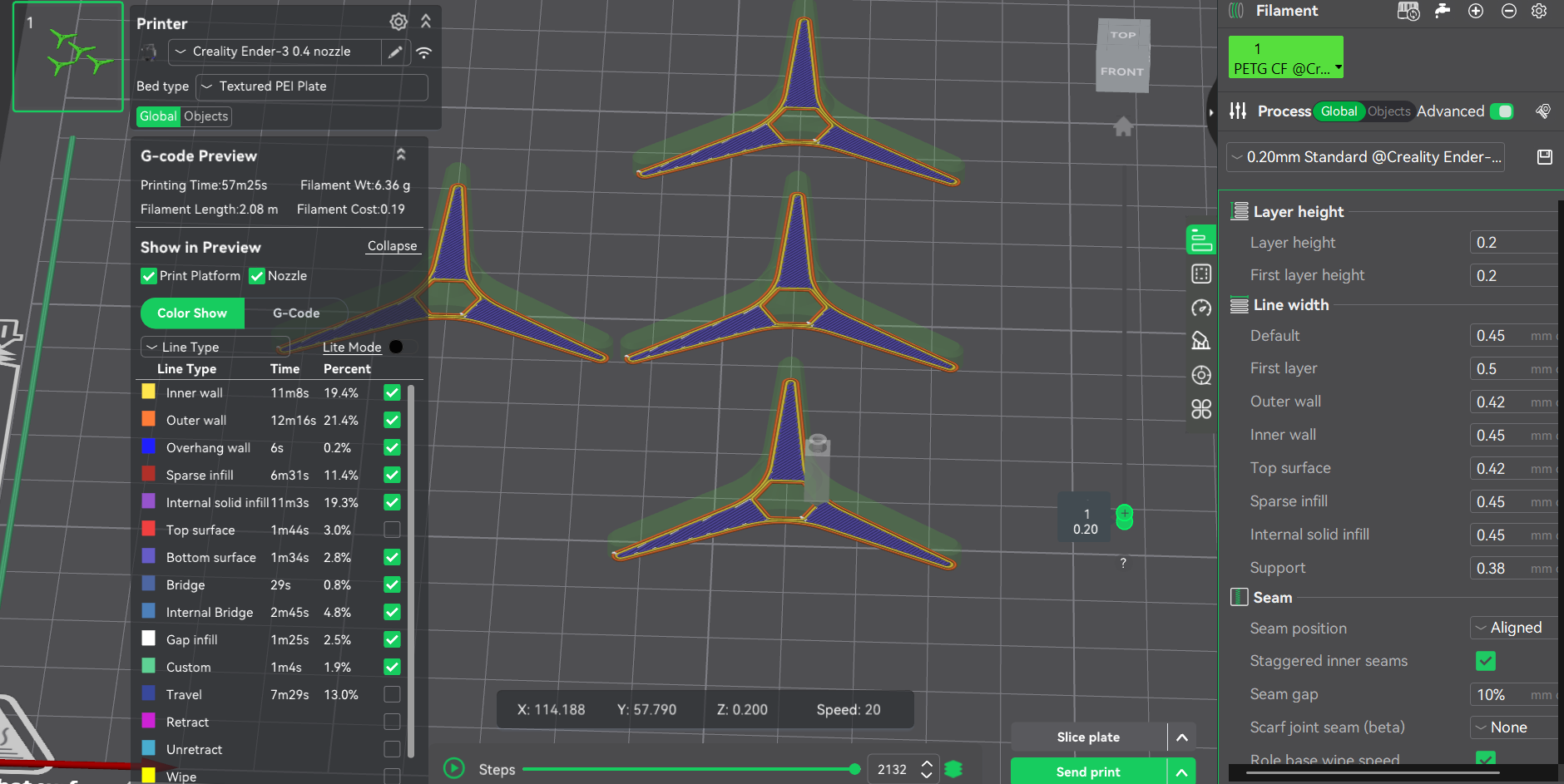This screenshot has height=784, width=1564.
Task: Select the green layer view toolbar icon
Action: pyautogui.click(x=1200, y=240)
